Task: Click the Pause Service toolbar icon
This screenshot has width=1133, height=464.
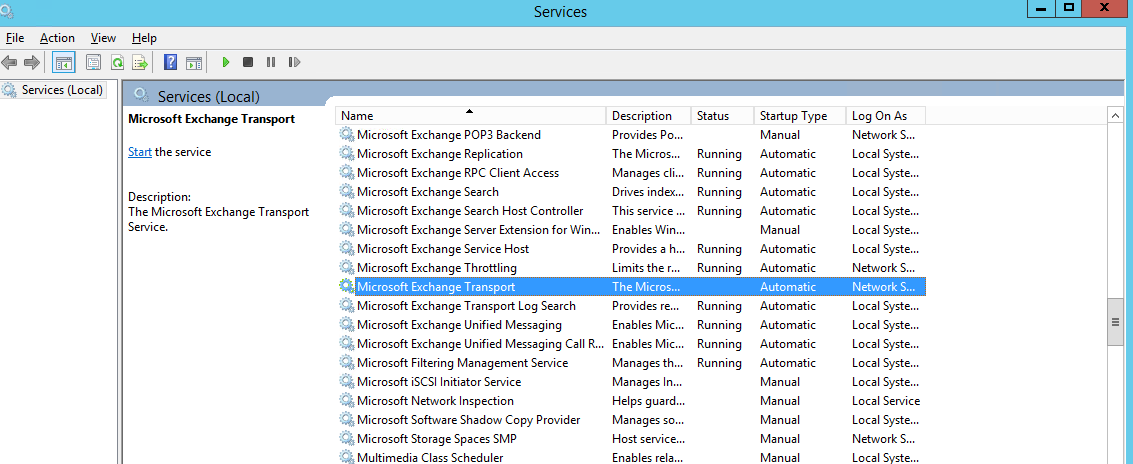Action: (x=270, y=63)
